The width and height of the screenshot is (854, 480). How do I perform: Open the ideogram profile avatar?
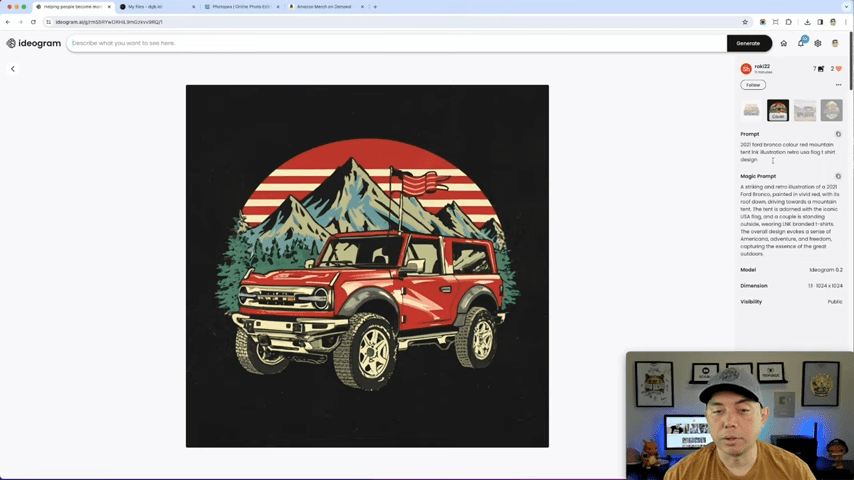coord(835,43)
